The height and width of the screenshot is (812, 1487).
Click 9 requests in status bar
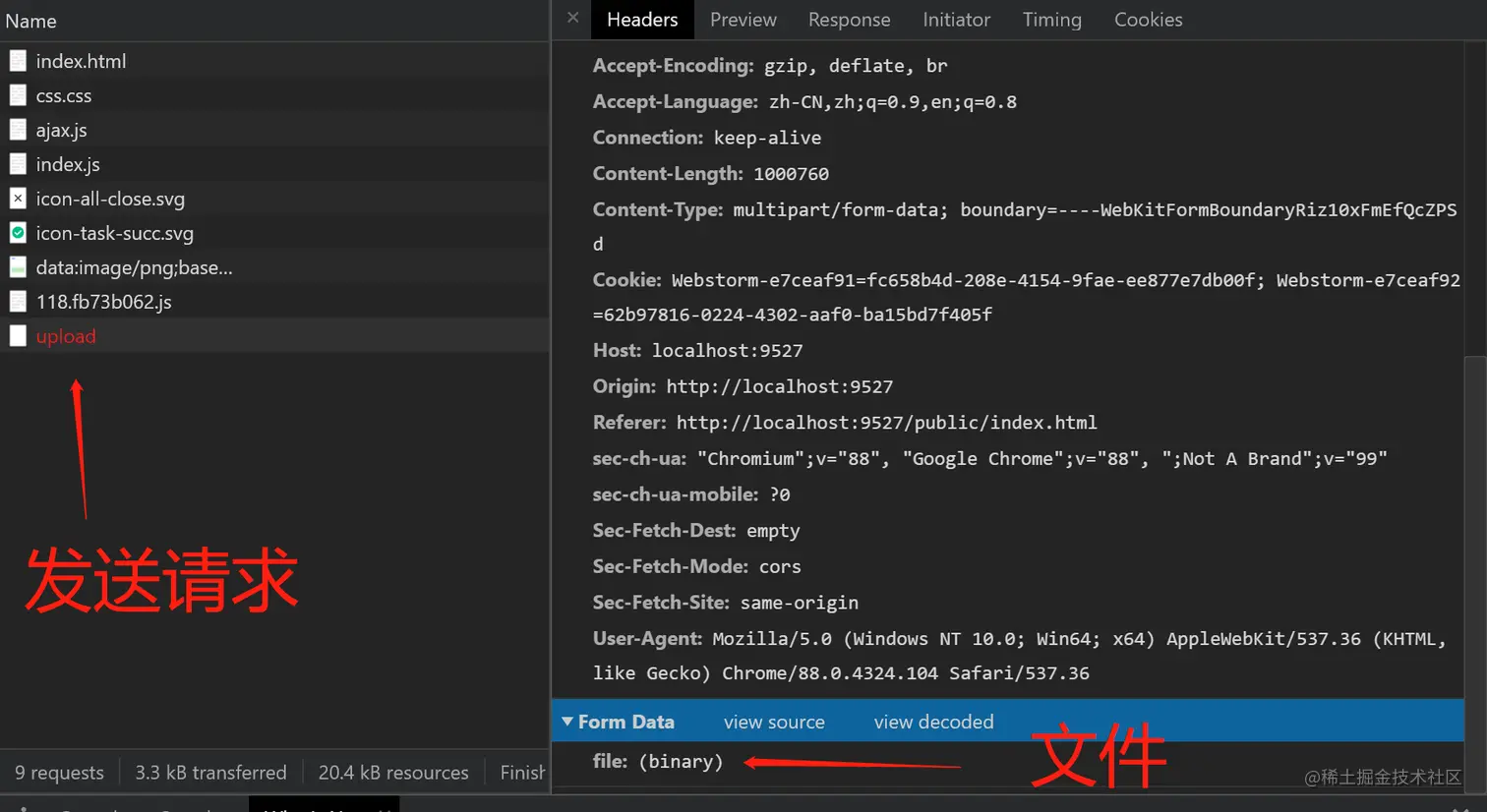(60, 773)
